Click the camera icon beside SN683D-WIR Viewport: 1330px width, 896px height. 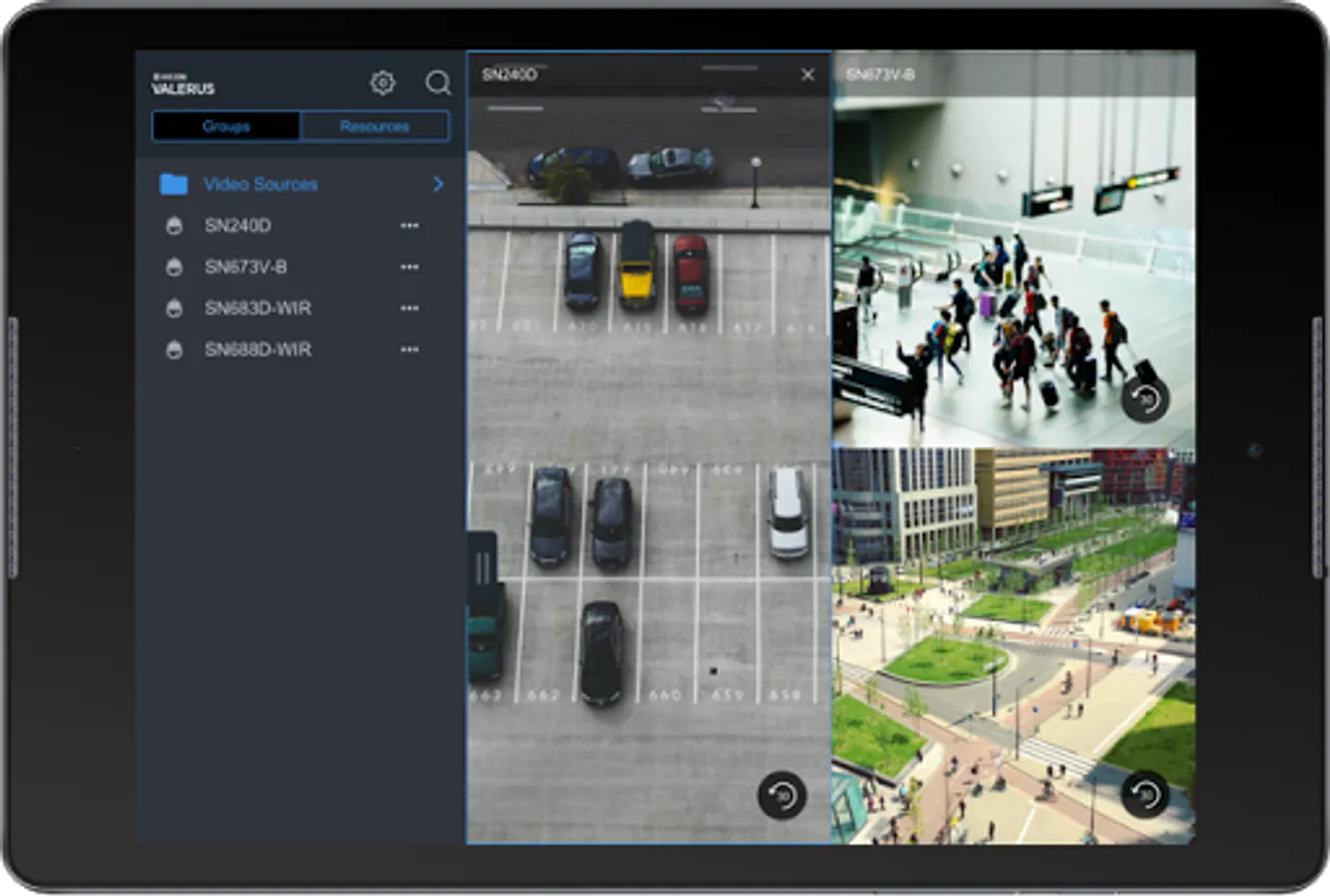(x=174, y=309)
